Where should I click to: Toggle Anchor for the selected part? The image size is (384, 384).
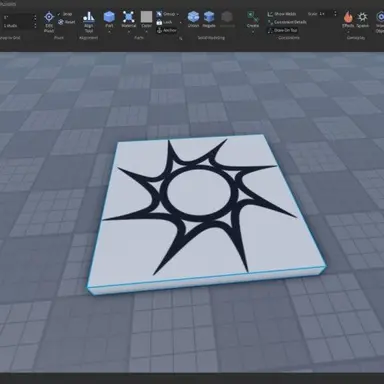[x=166, y=30]
